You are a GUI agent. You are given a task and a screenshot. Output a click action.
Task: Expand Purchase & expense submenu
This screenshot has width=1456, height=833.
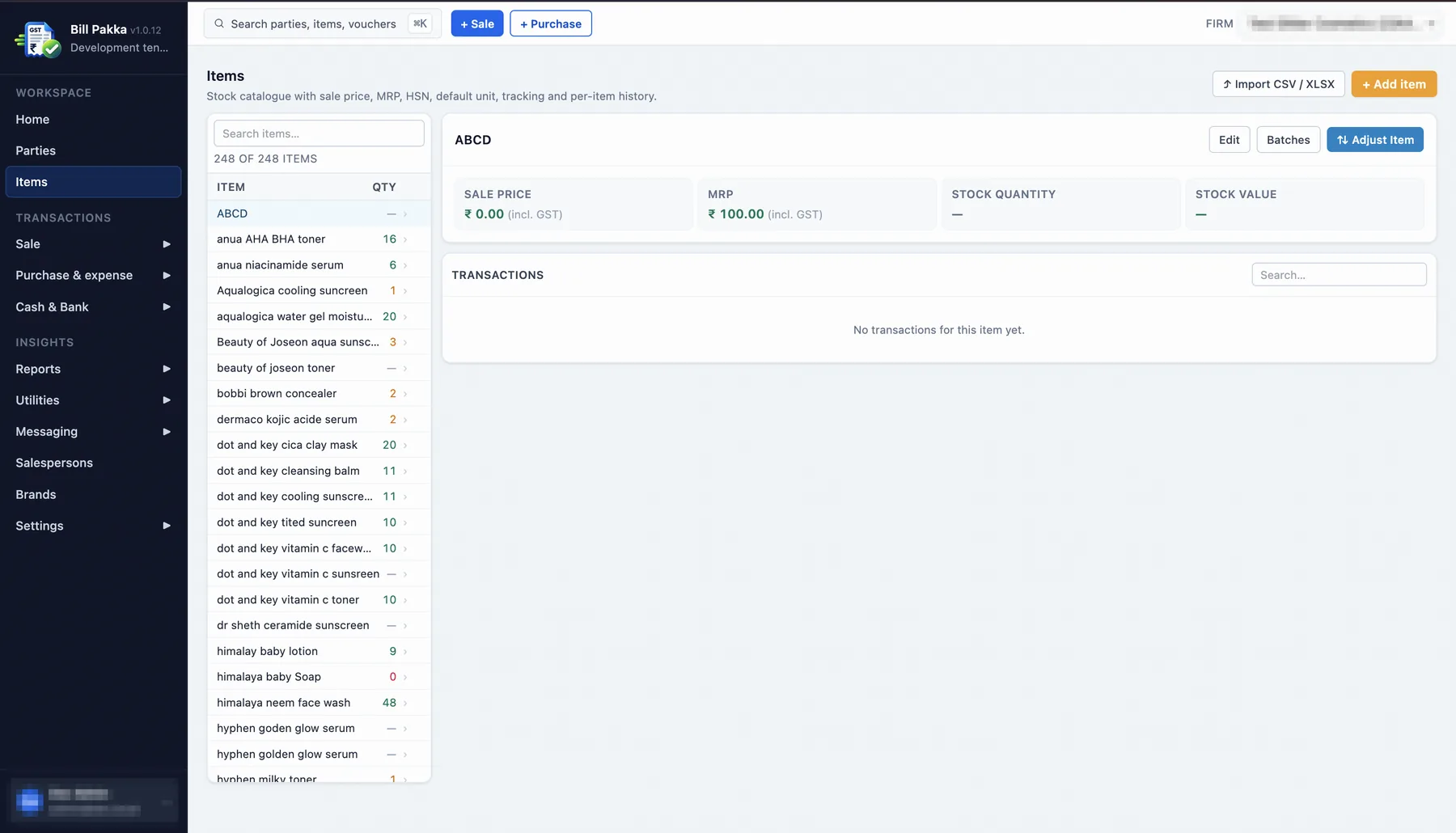93,276
